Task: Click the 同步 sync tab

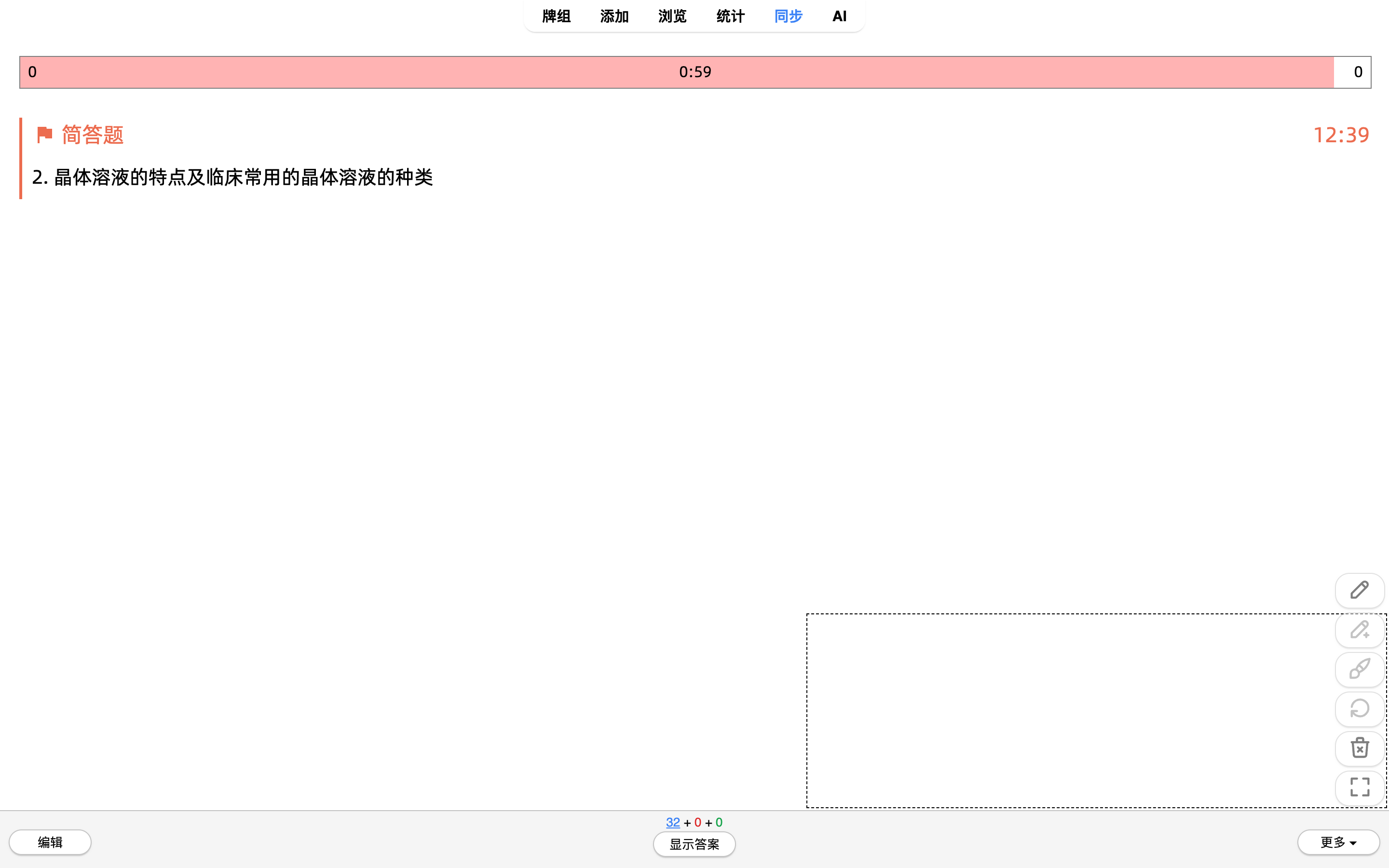Action: click(788, 16)
